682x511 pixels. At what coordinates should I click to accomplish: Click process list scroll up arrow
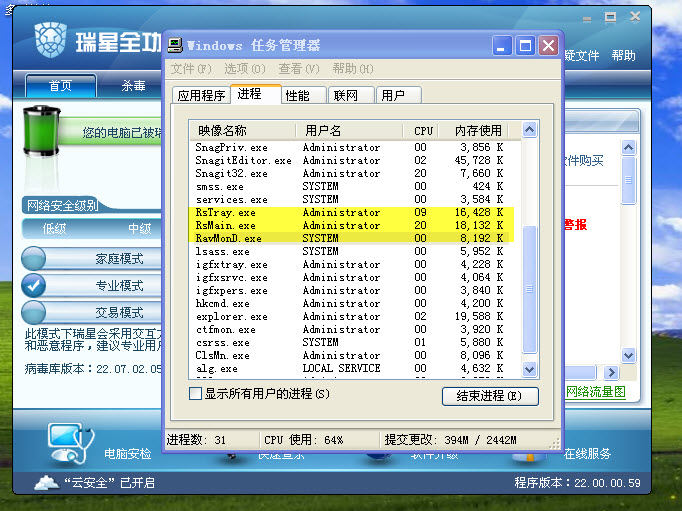click(x=529, y=130)
